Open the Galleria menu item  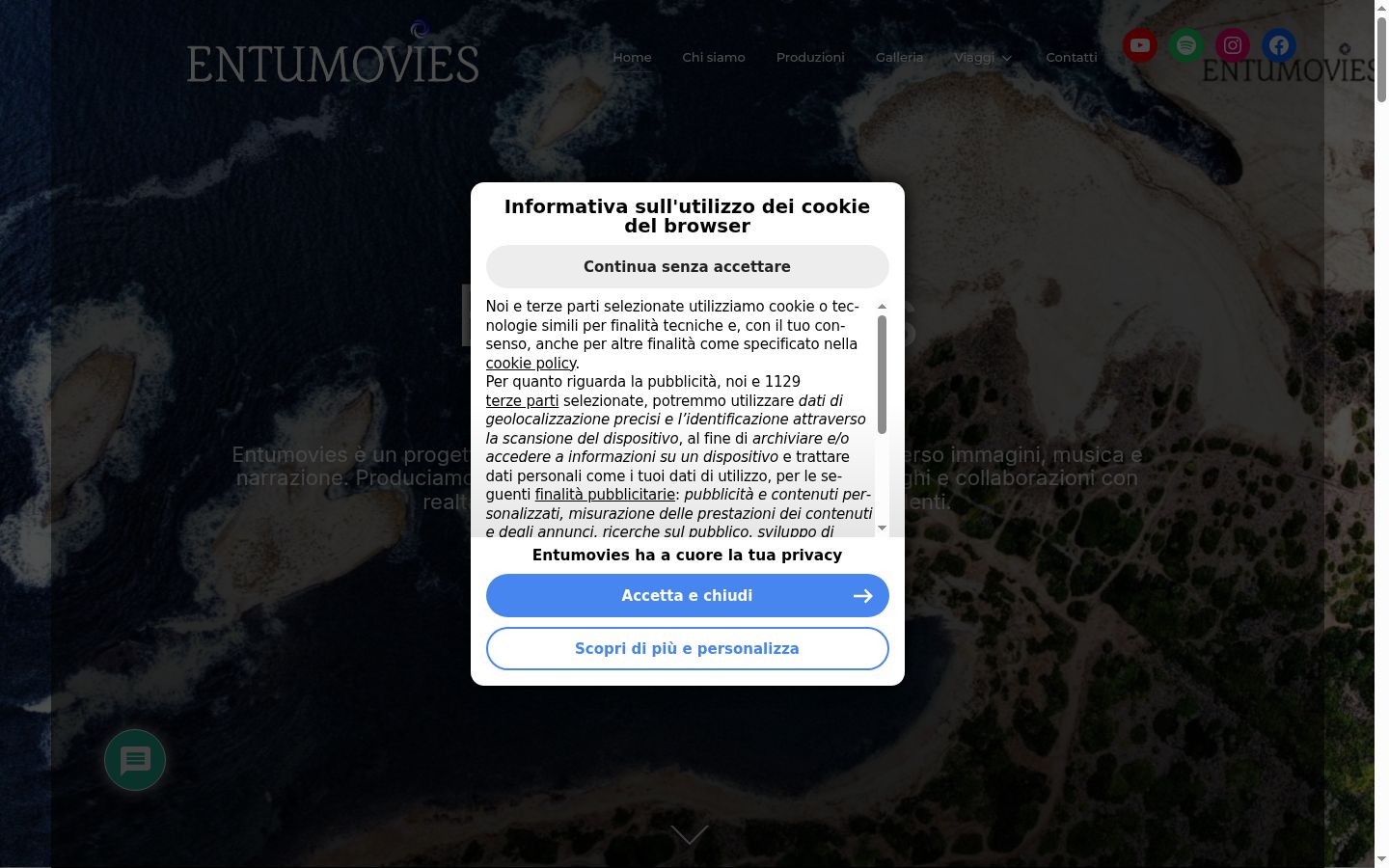tap(899, 58)
